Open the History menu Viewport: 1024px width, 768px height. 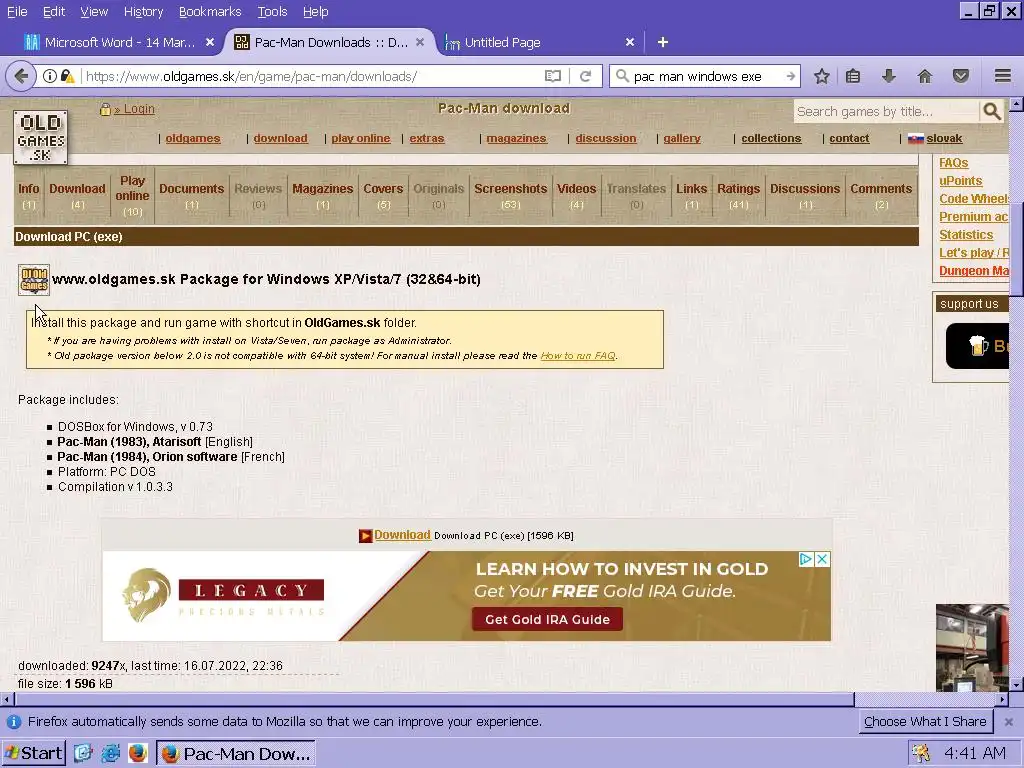coord(143,12)
